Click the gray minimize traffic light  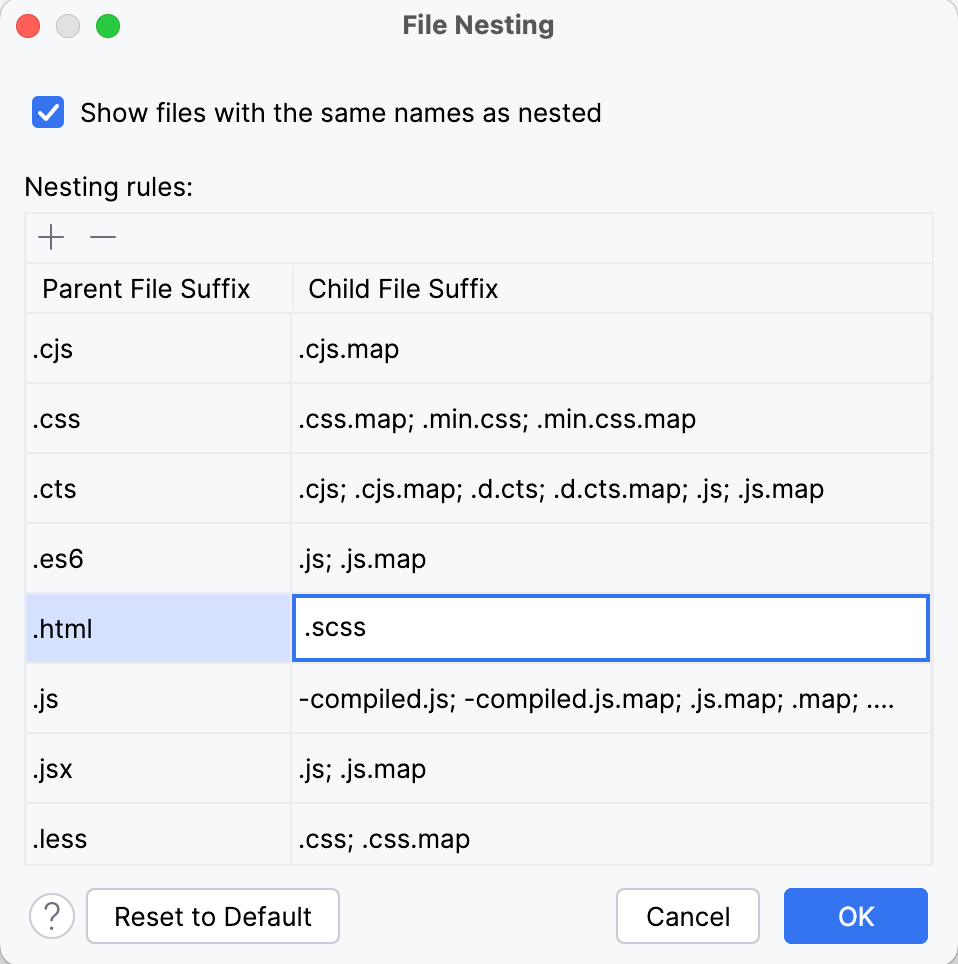[68, 26]
